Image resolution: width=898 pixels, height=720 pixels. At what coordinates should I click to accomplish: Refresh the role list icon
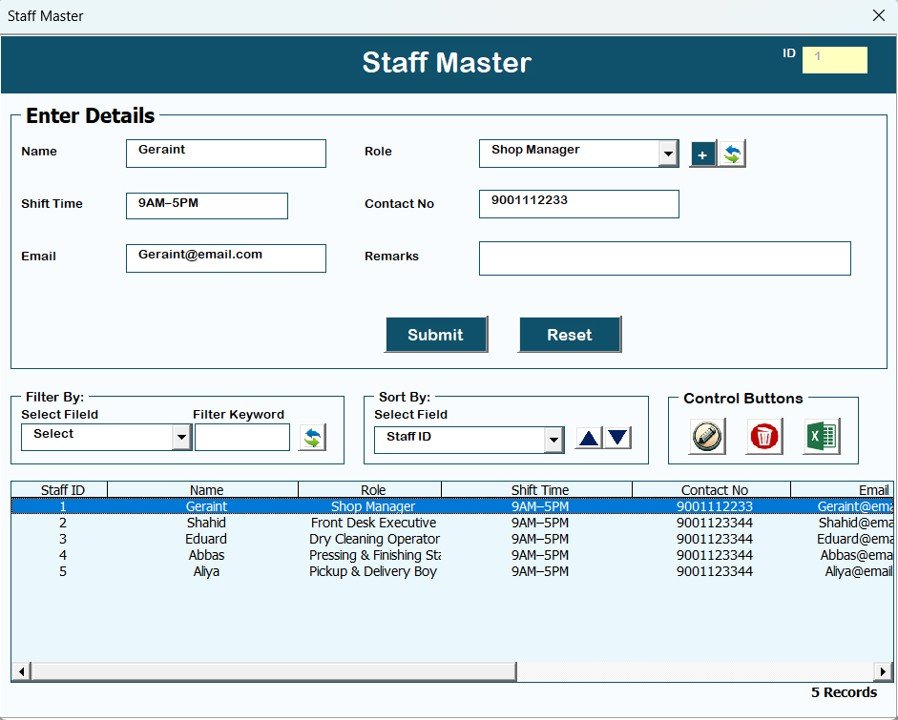pos(732,154)
